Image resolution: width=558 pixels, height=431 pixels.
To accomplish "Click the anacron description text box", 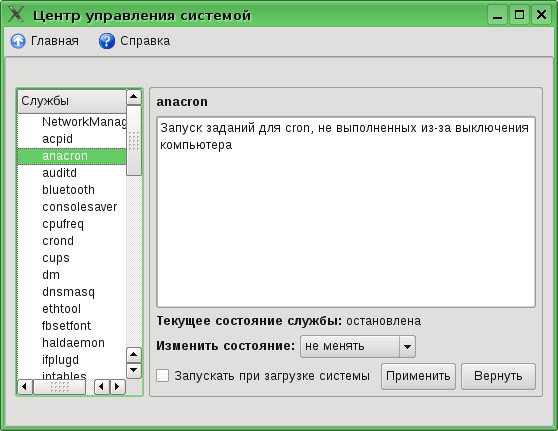I will (x=346, y=212).
